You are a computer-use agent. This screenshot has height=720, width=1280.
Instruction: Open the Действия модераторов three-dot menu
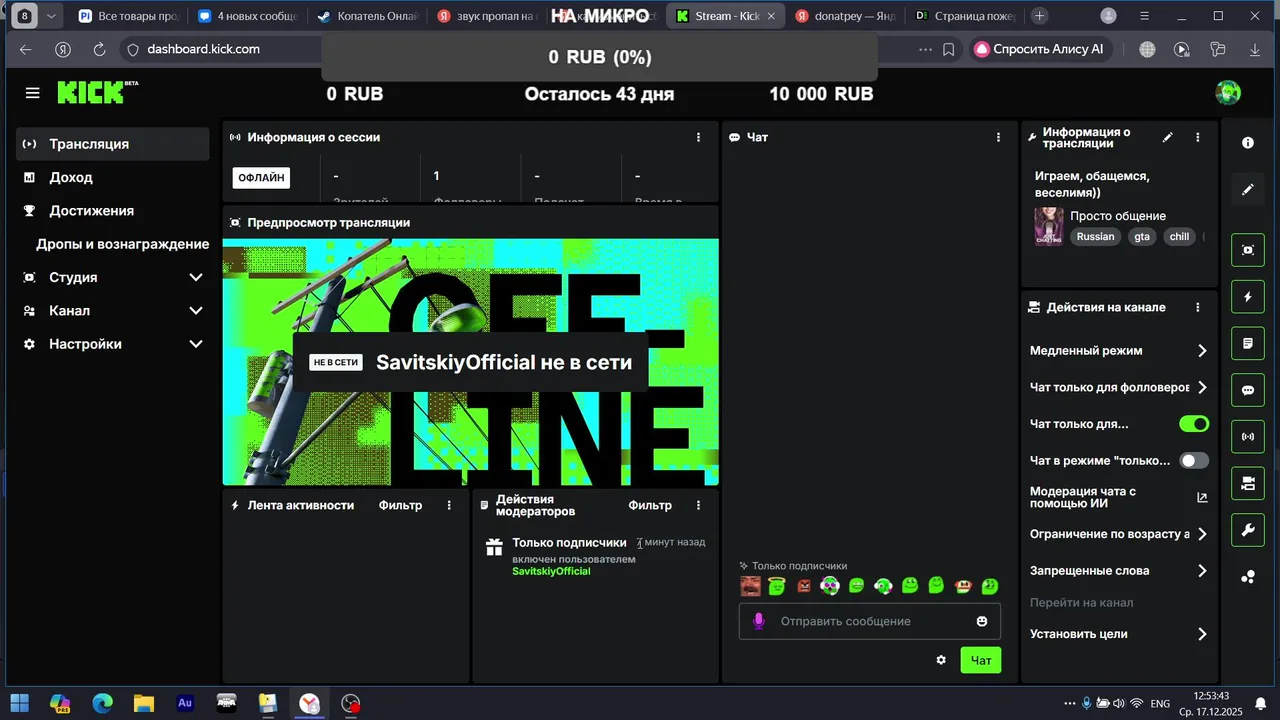pyautogui.click(x=698, y=505)
